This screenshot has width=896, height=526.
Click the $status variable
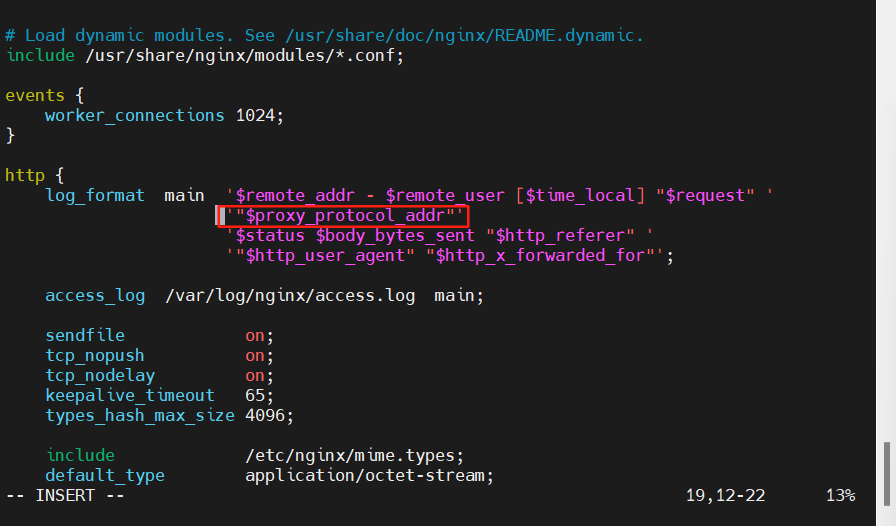(270, 236)
